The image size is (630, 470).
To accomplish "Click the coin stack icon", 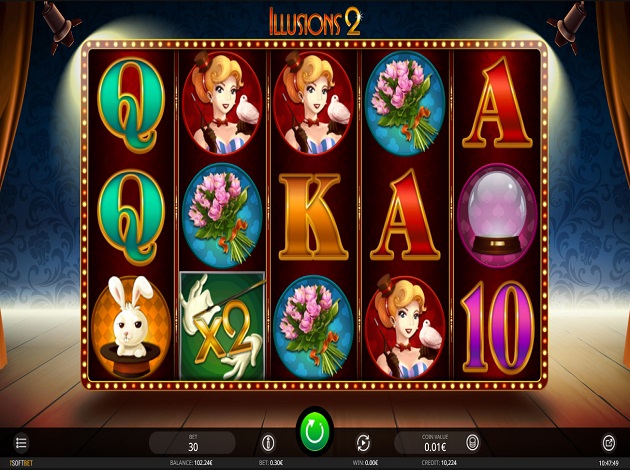I will [x=472, y=442].
